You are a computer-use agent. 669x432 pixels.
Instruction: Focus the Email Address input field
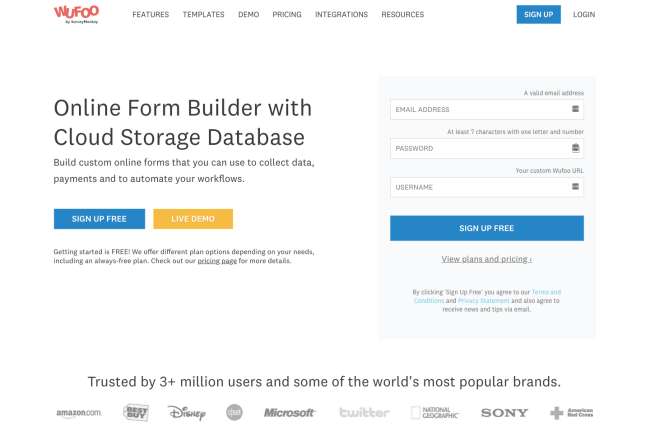[x=487, y=110]
